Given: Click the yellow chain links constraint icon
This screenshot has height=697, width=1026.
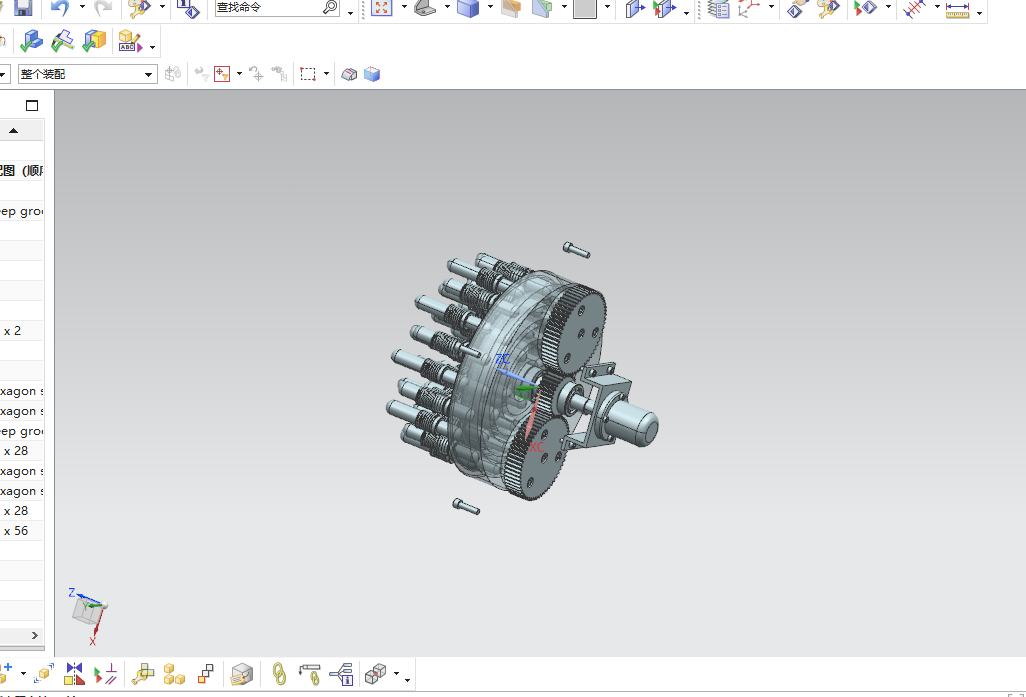Looking at the screenshot, I should 279,674.
